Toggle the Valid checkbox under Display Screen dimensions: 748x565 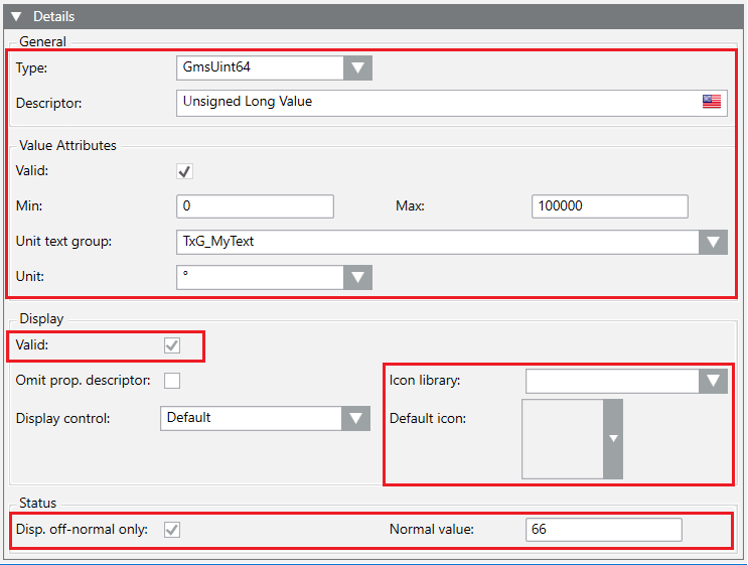pos(172,345)
